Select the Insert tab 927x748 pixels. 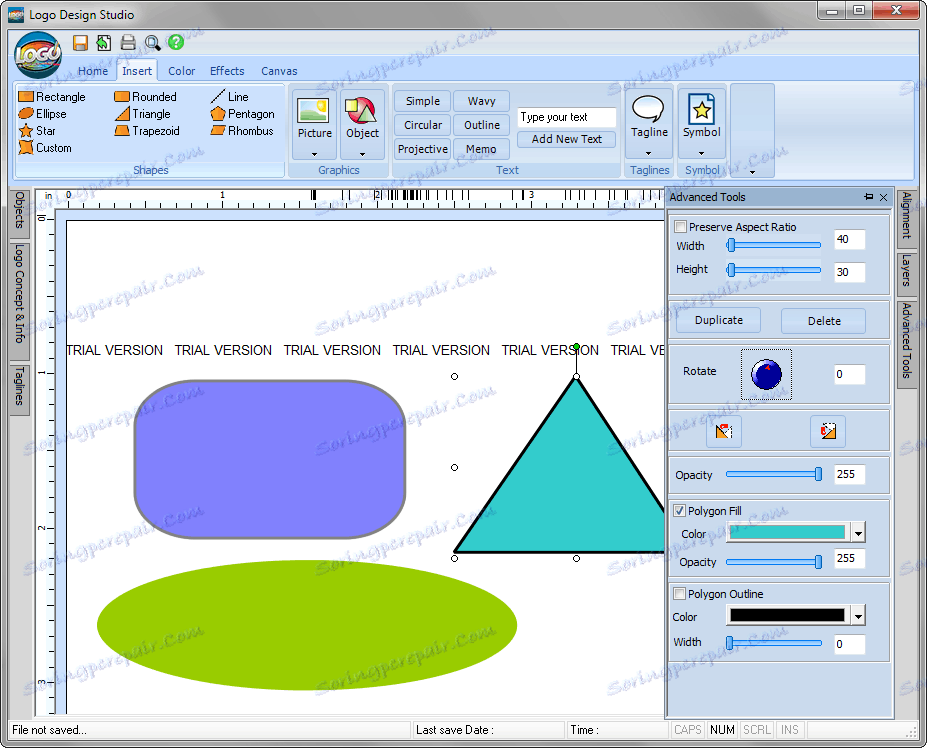click(x=137, y=71)
